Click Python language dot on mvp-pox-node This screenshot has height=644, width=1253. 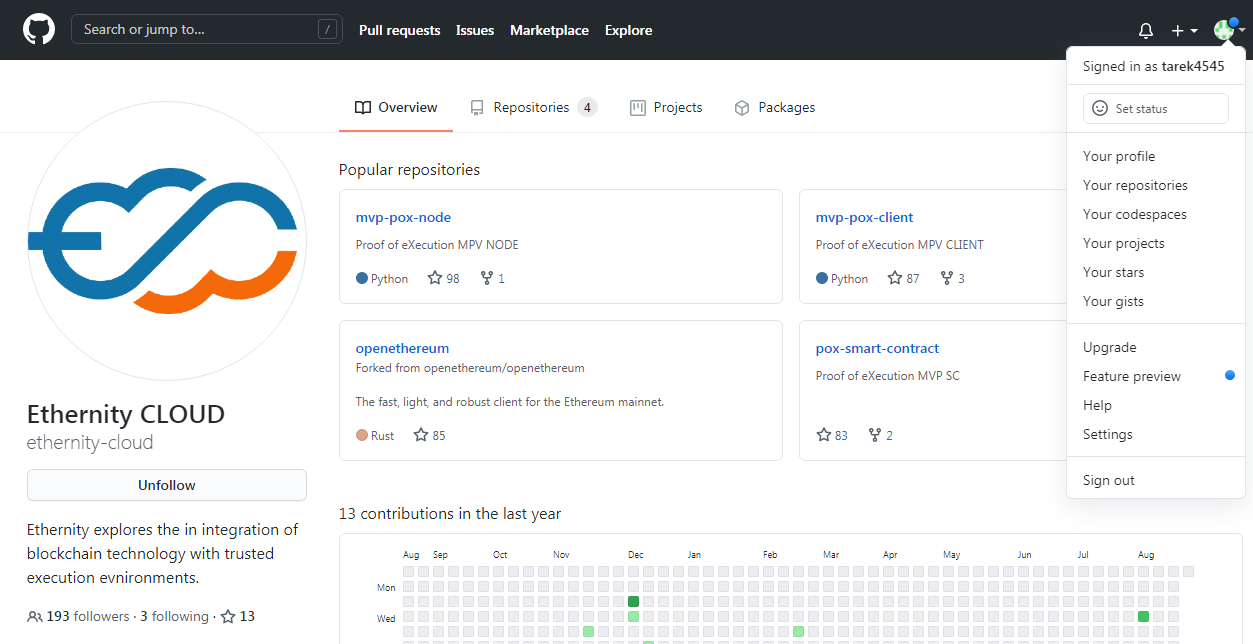point(362,278)
